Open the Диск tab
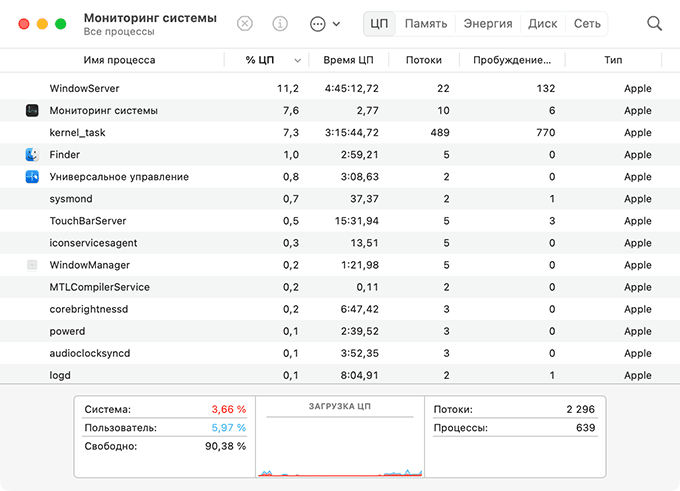 point(543,23)
